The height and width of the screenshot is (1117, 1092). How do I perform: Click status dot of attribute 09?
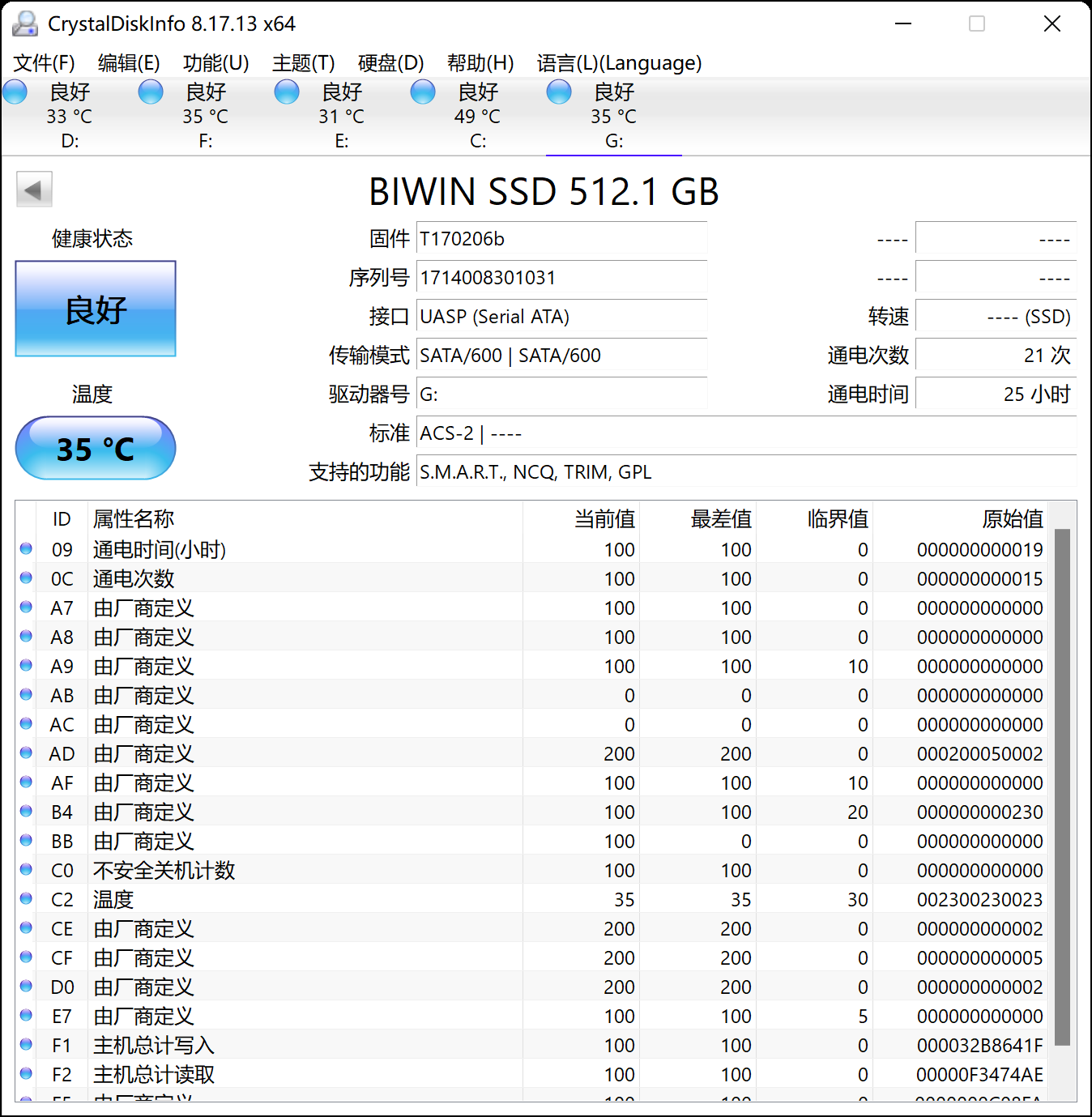pyautogui.click(x=26, y=548)
